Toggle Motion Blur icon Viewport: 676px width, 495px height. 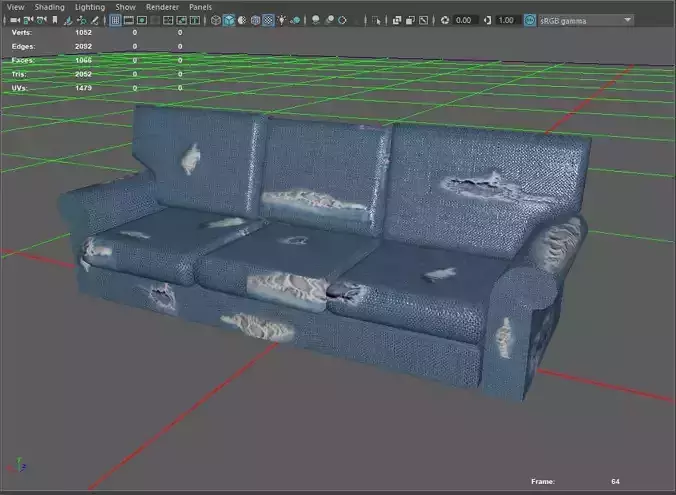[x=329, y=20]
